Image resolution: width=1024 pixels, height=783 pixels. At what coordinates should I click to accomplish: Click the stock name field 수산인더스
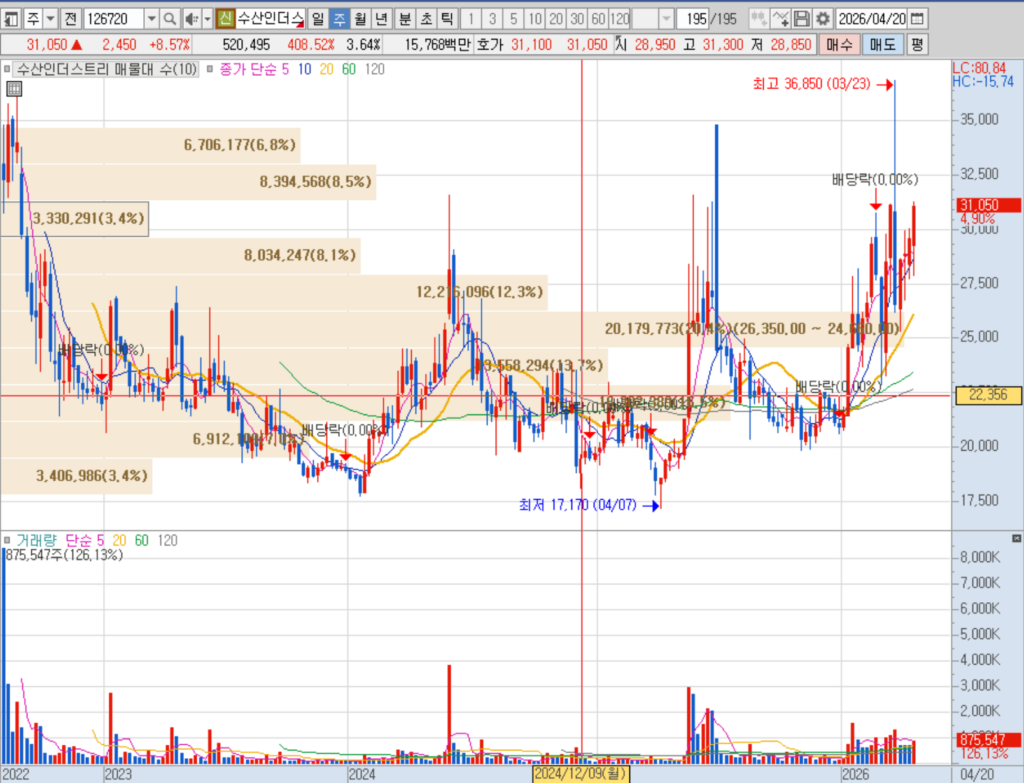click(270, 18)
